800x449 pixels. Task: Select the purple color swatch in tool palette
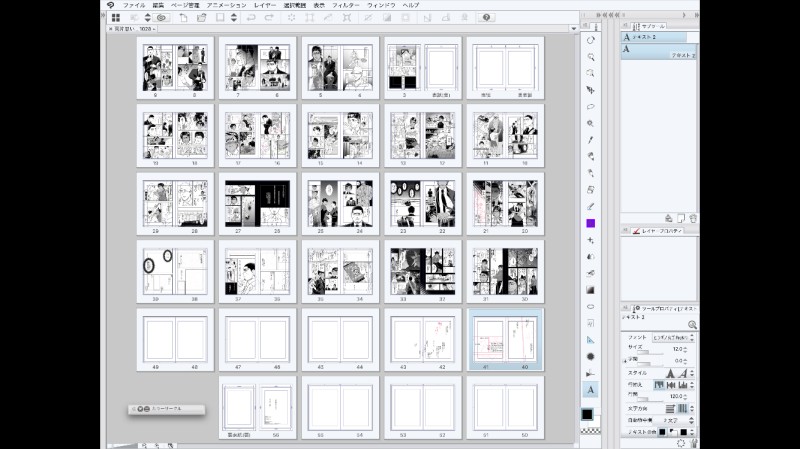pyautogui.click(x=590, y=223)
